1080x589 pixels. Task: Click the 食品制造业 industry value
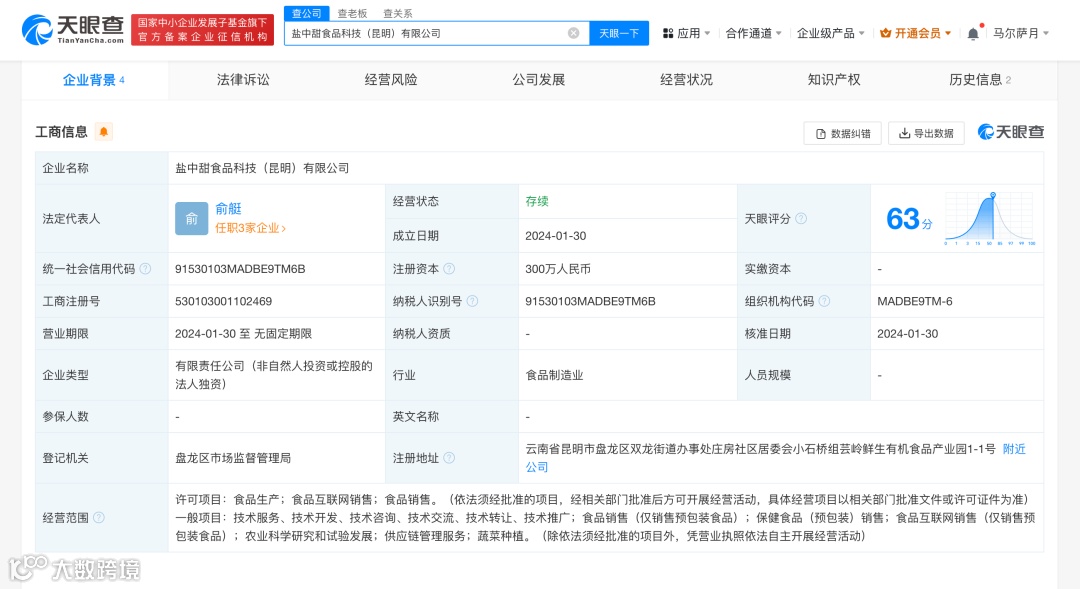[x=554, y=375]
